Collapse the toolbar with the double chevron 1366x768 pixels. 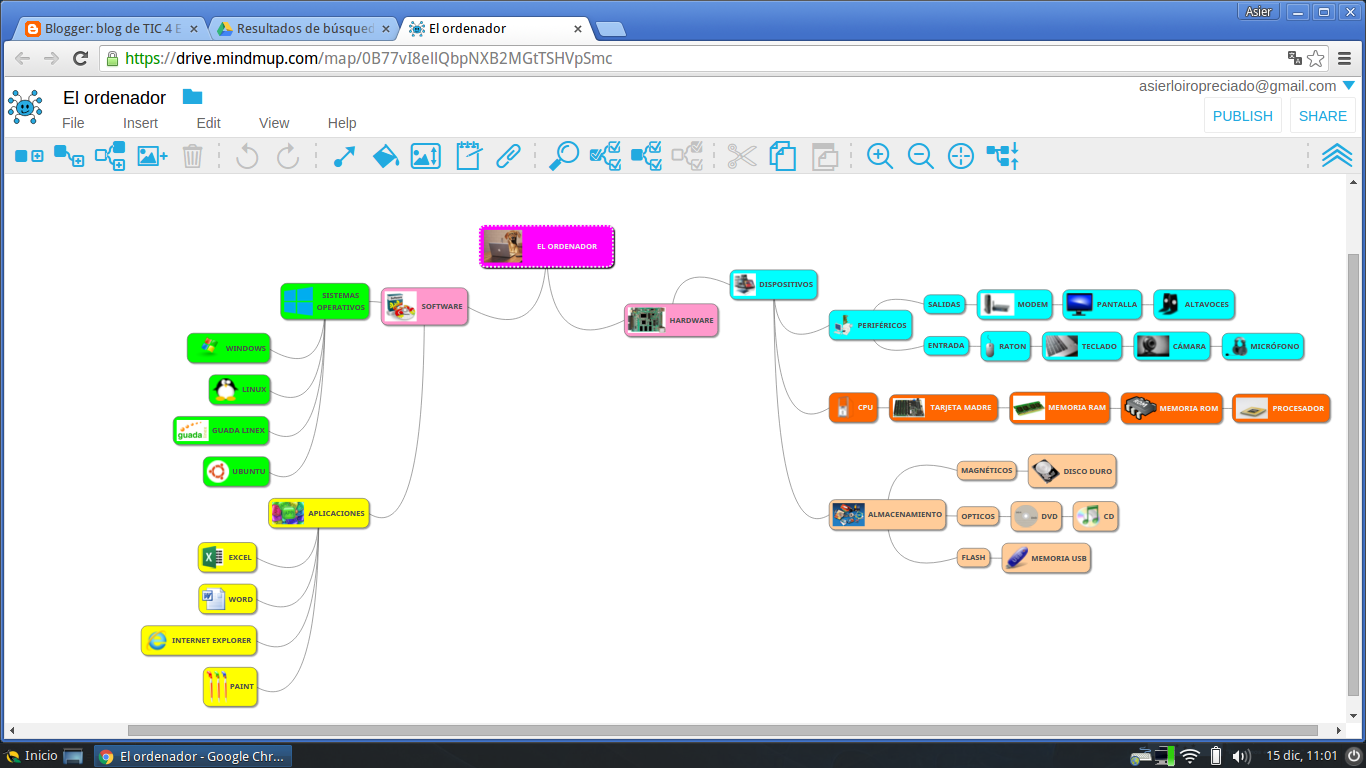(x=1338, y=156)
